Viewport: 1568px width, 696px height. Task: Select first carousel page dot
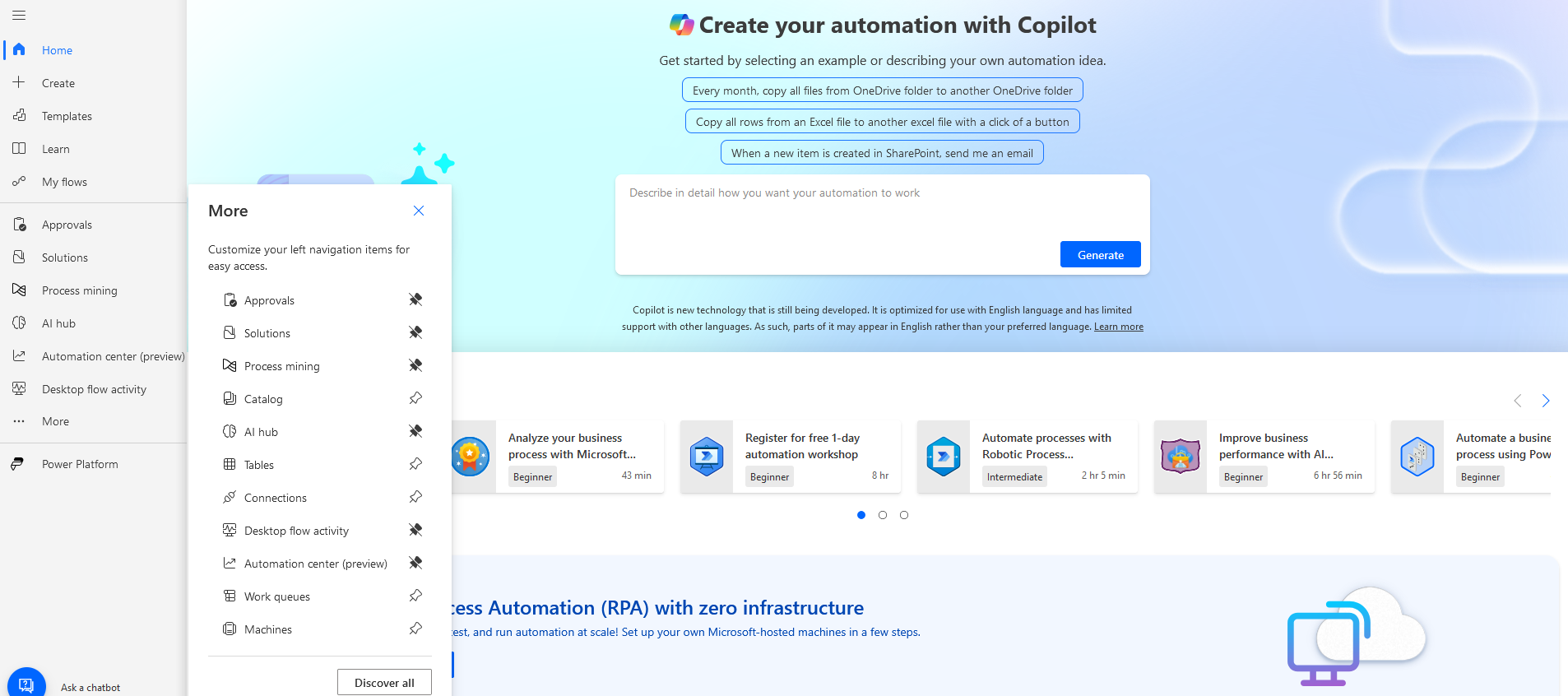coord(861,515)
